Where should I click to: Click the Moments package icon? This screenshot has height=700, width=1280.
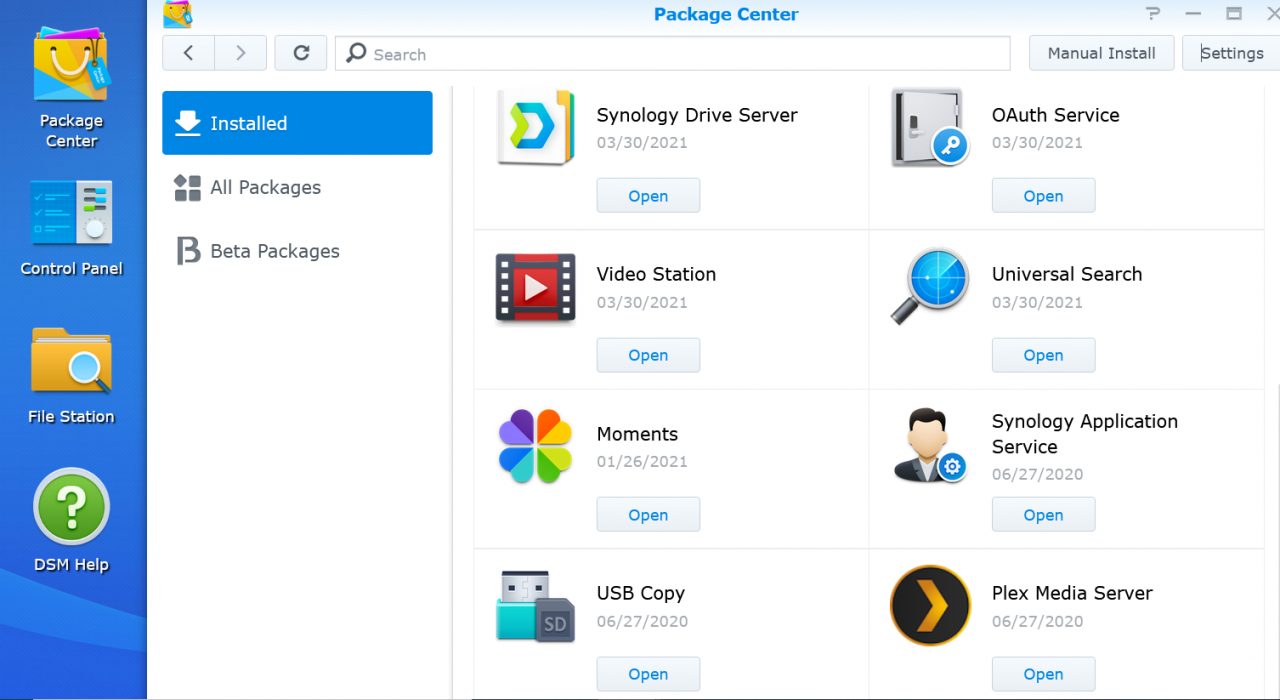tap(535, 446)
